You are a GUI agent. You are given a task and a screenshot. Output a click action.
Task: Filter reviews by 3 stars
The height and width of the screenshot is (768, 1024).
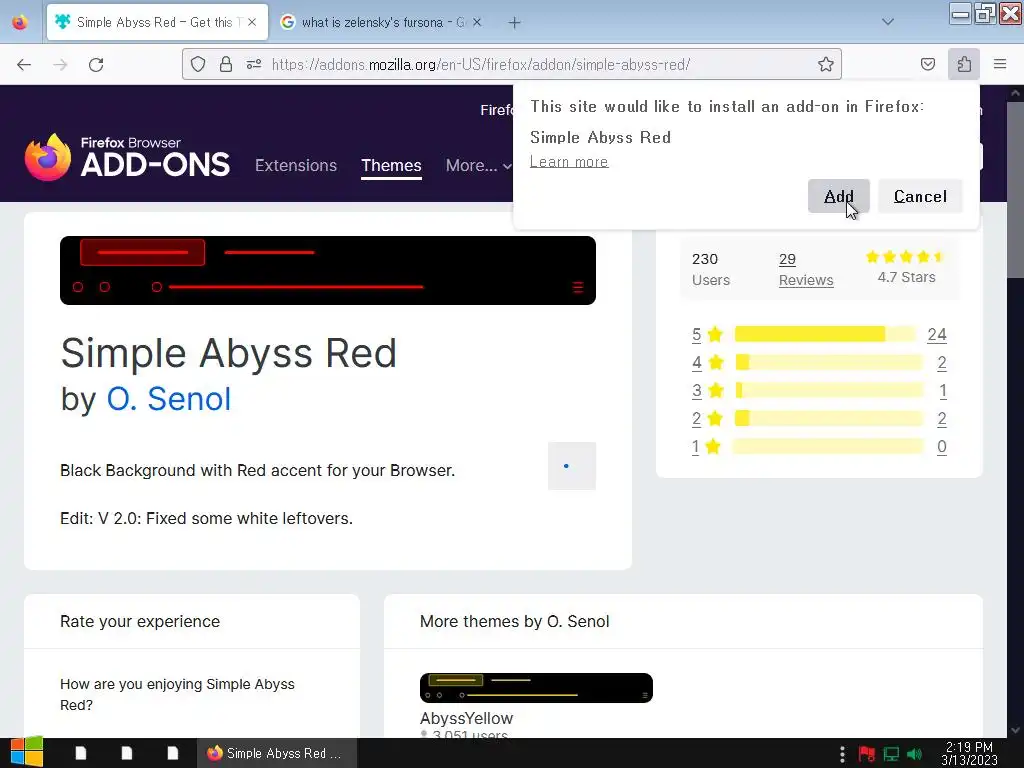coord(707,391)
